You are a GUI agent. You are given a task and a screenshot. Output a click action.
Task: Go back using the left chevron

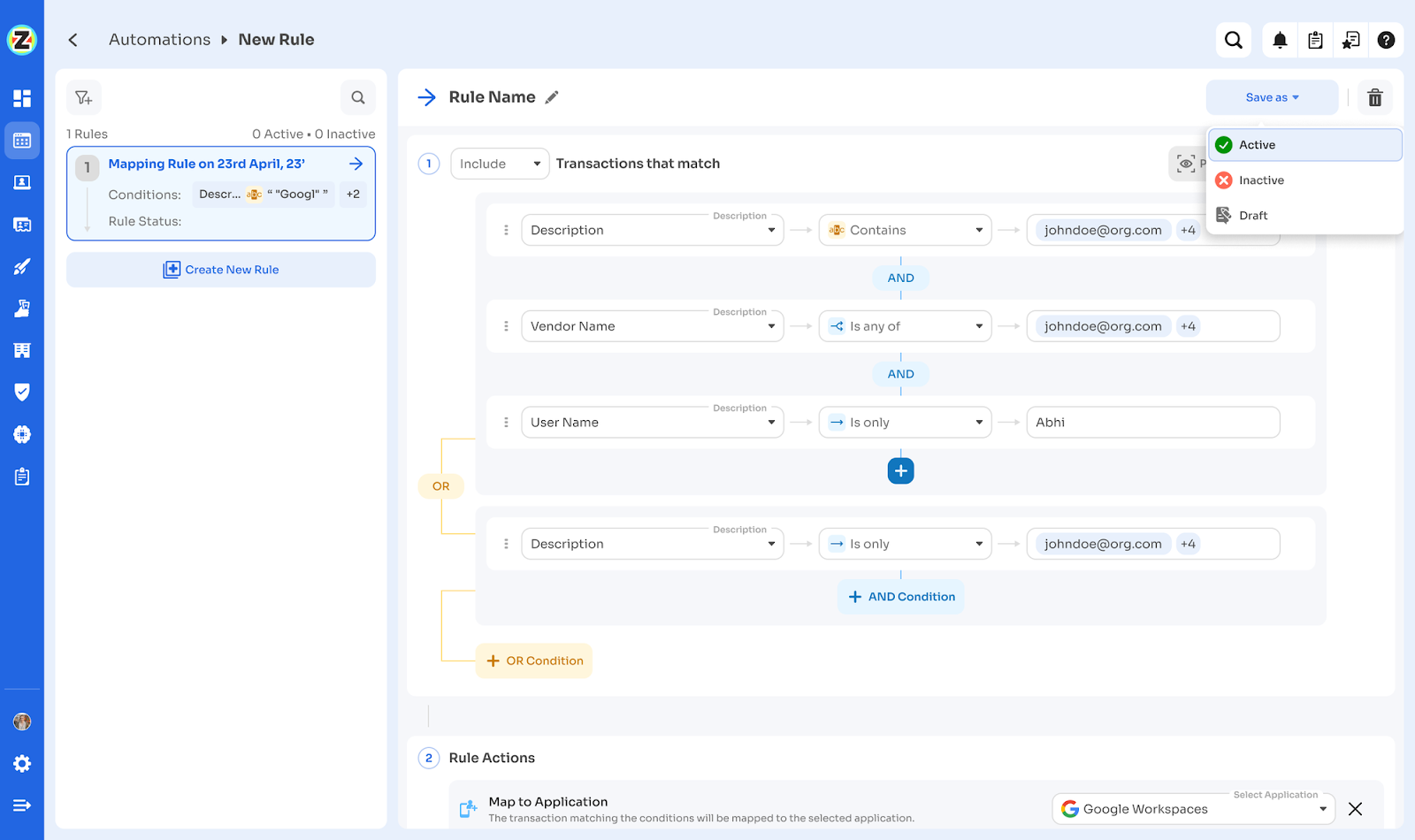pyautogui.click(x=73, y=40)
